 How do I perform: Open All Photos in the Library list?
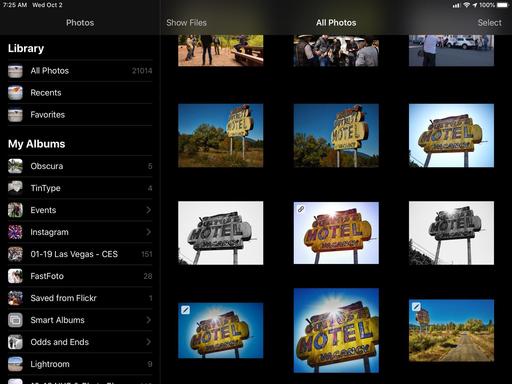tap(80, 71)
